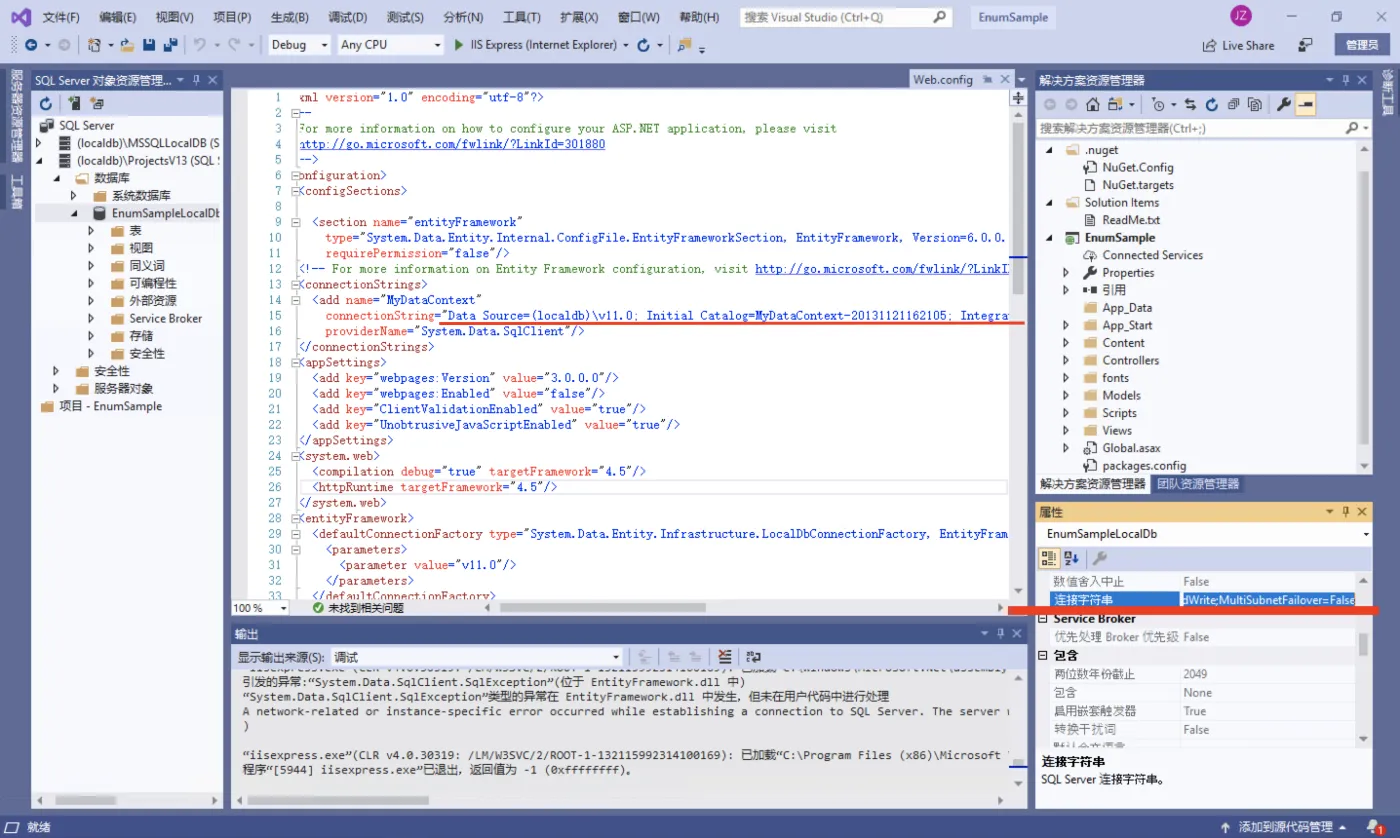The width and height of the screenshot is (1400, 838).
Task: Click the feedback icon next to Live Share
Action: point(1305,45)
